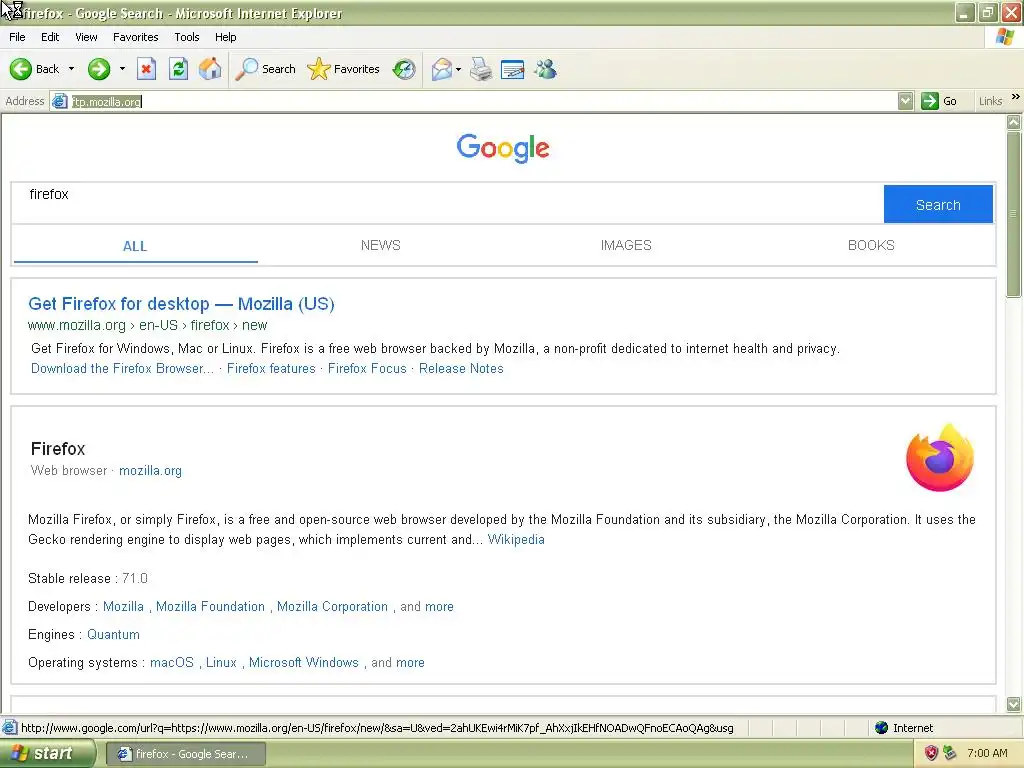Click the blue Search button
Image resolution: width=1024 pixels, height=768 pixels.
tap(938, 204)
